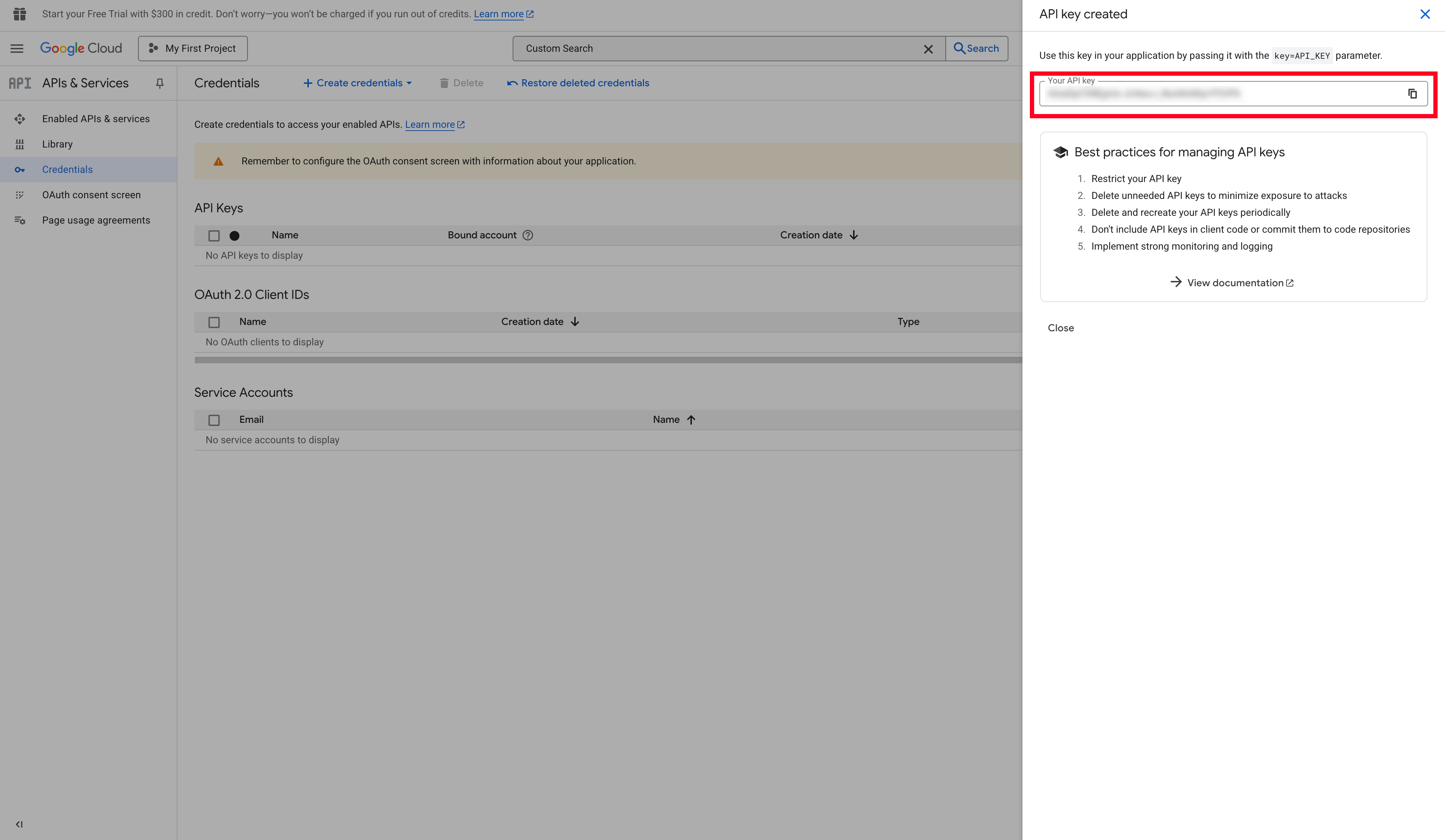Click the Close button in the panel
Viewport: 1445px width, 840px height.
pos(1061,328)
